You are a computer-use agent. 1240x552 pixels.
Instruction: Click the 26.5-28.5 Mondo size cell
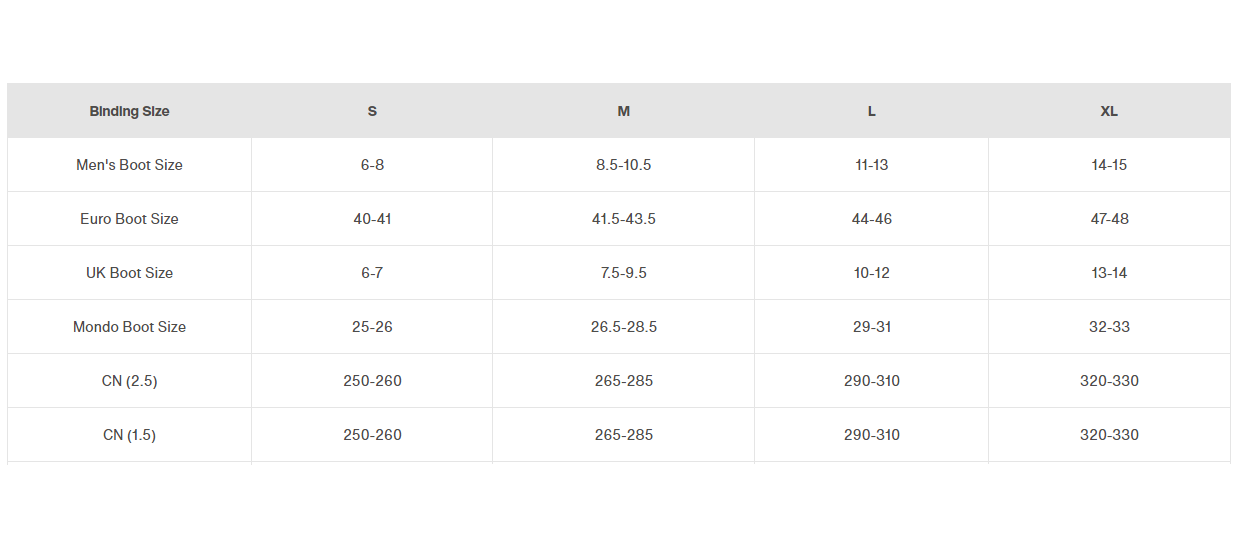tap(623, 327)
